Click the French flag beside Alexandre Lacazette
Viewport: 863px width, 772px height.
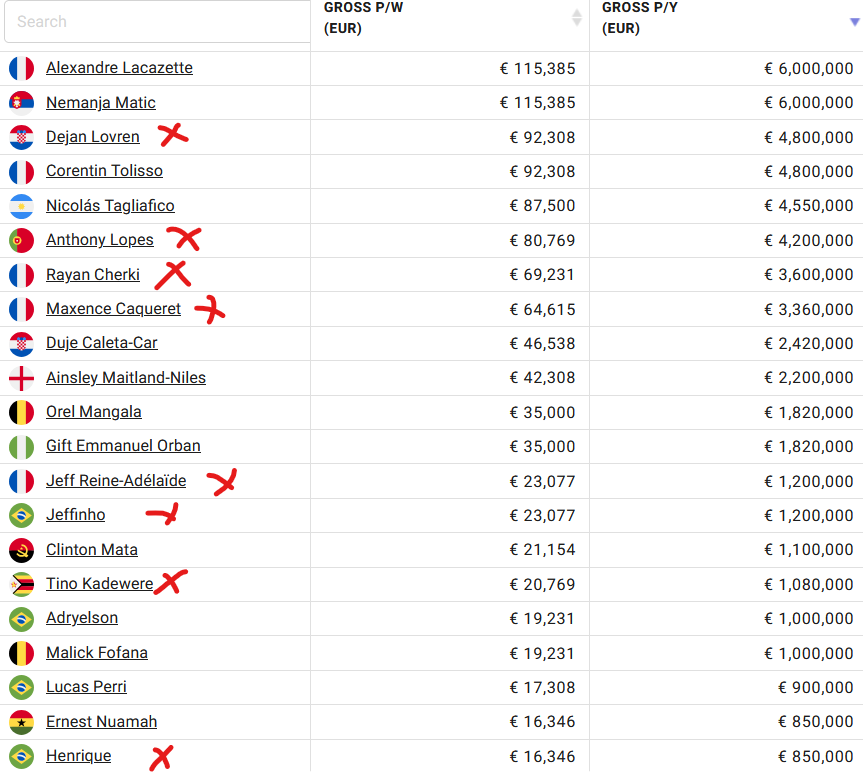point(21,69)
